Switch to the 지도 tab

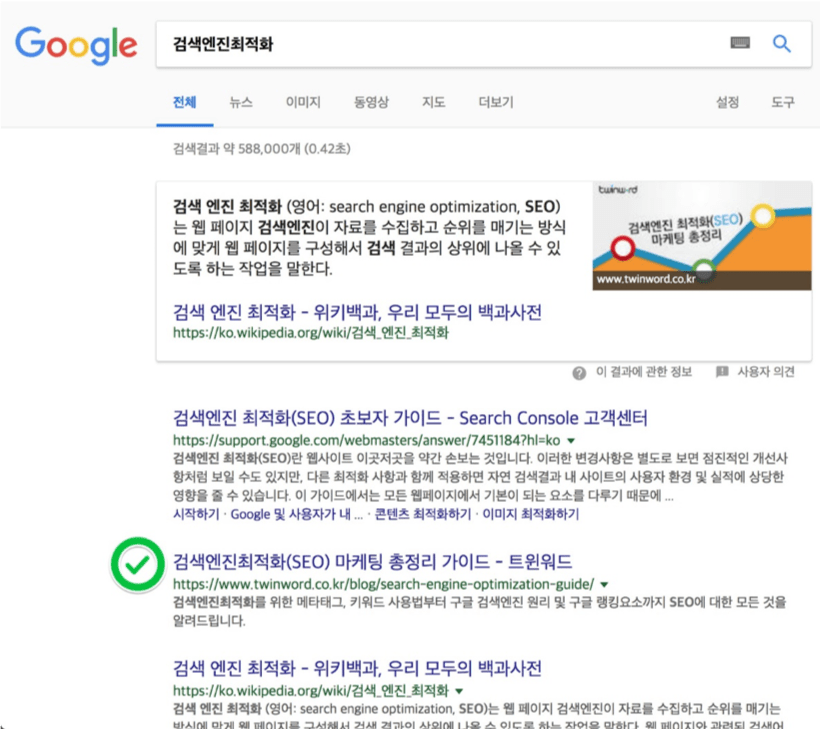tap(433, 104)
